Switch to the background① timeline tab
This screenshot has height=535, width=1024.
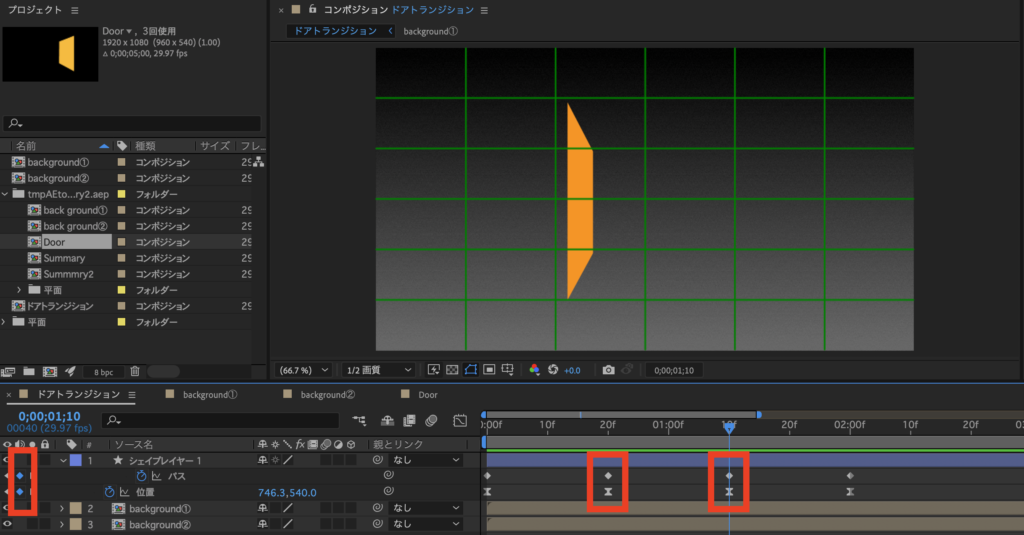pyautogui.click(x=206, y=395)
